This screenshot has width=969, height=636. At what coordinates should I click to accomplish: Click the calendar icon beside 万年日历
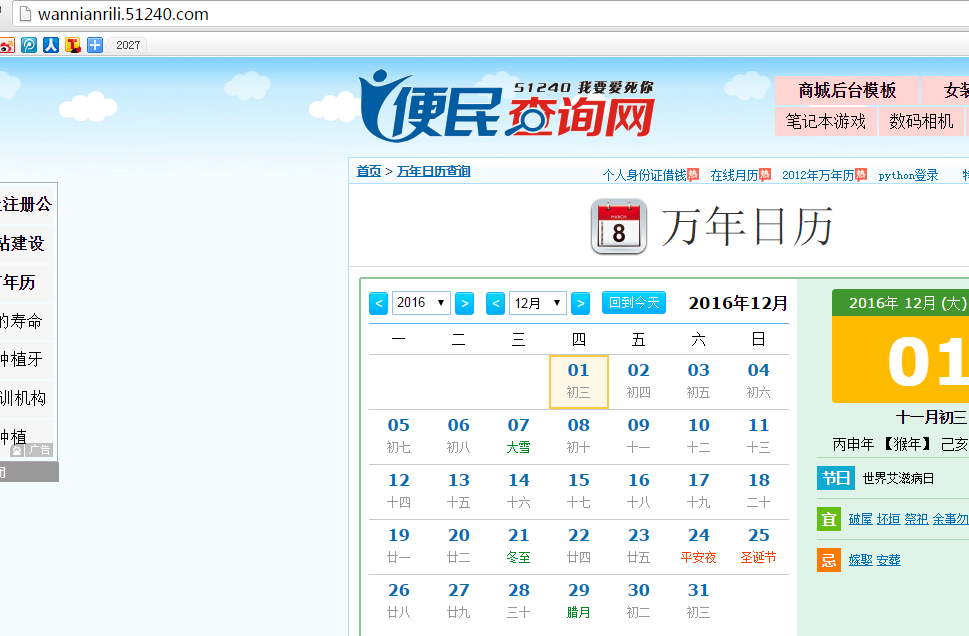tap(619, 226)
